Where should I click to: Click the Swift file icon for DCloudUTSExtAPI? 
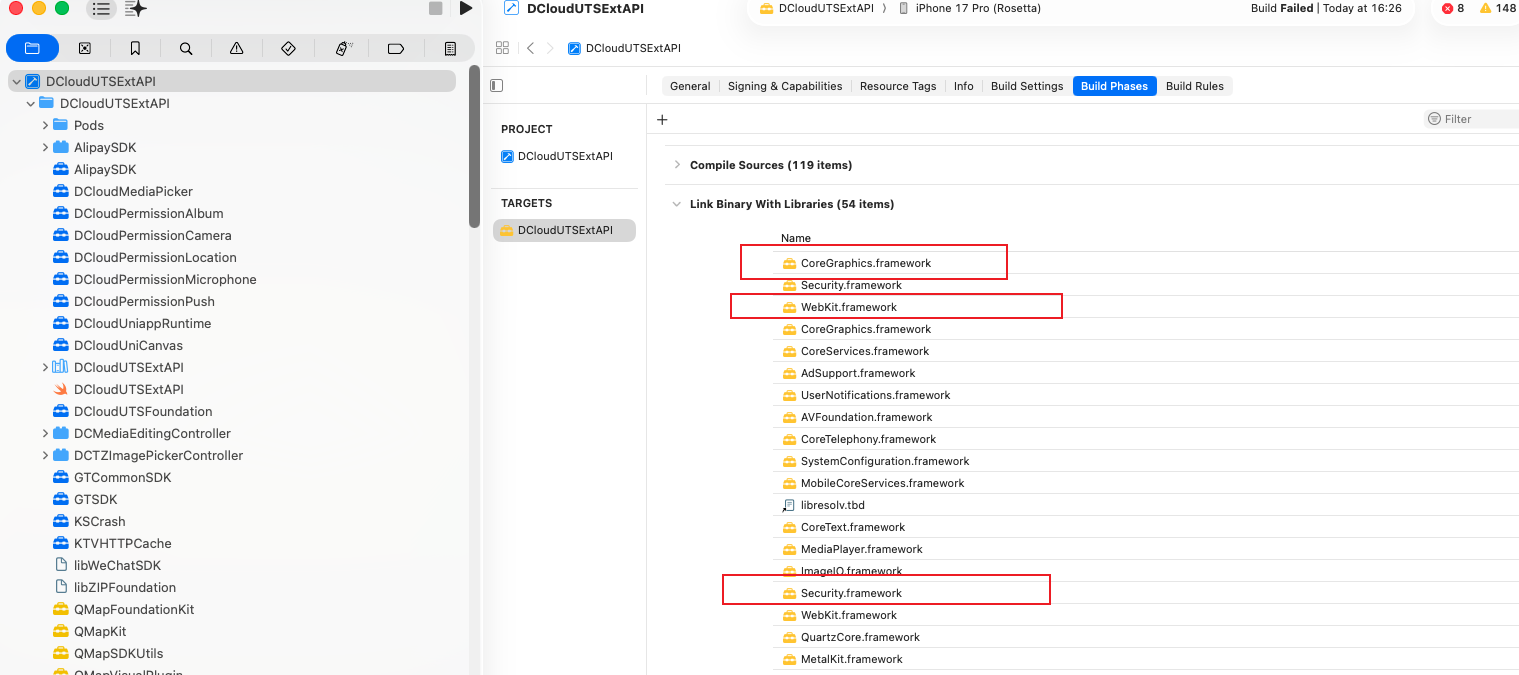click(x=60, y=389)
